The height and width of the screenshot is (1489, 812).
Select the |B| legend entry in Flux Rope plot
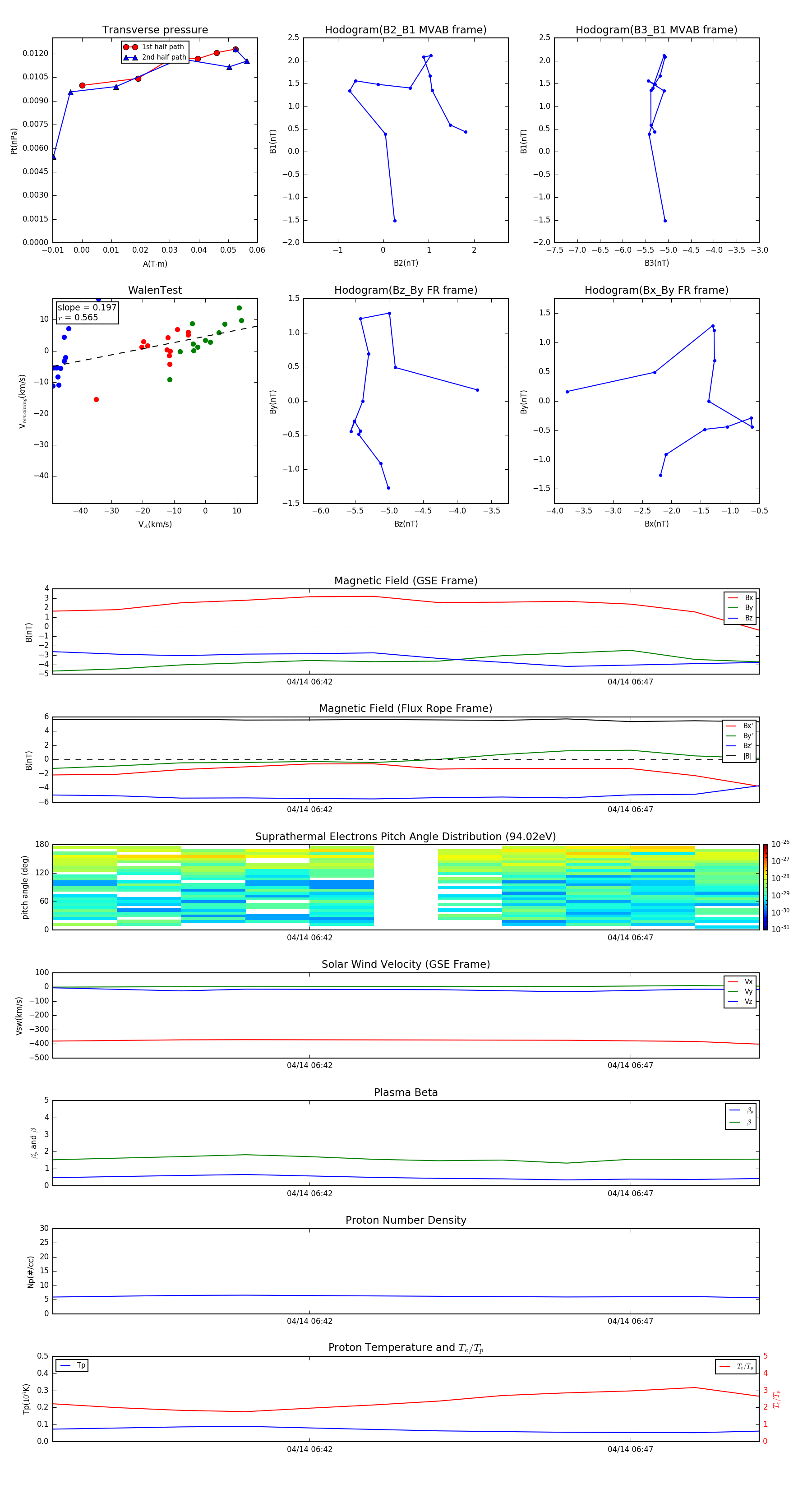[739, 756]
